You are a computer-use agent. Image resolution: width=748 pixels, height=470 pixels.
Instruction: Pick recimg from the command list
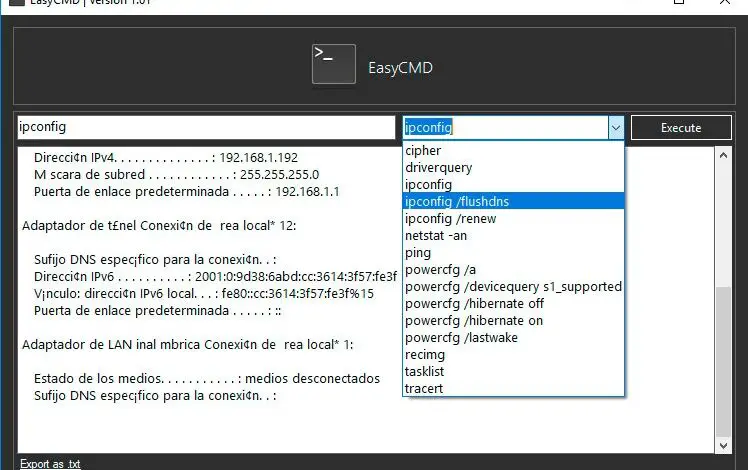point(513,355)
